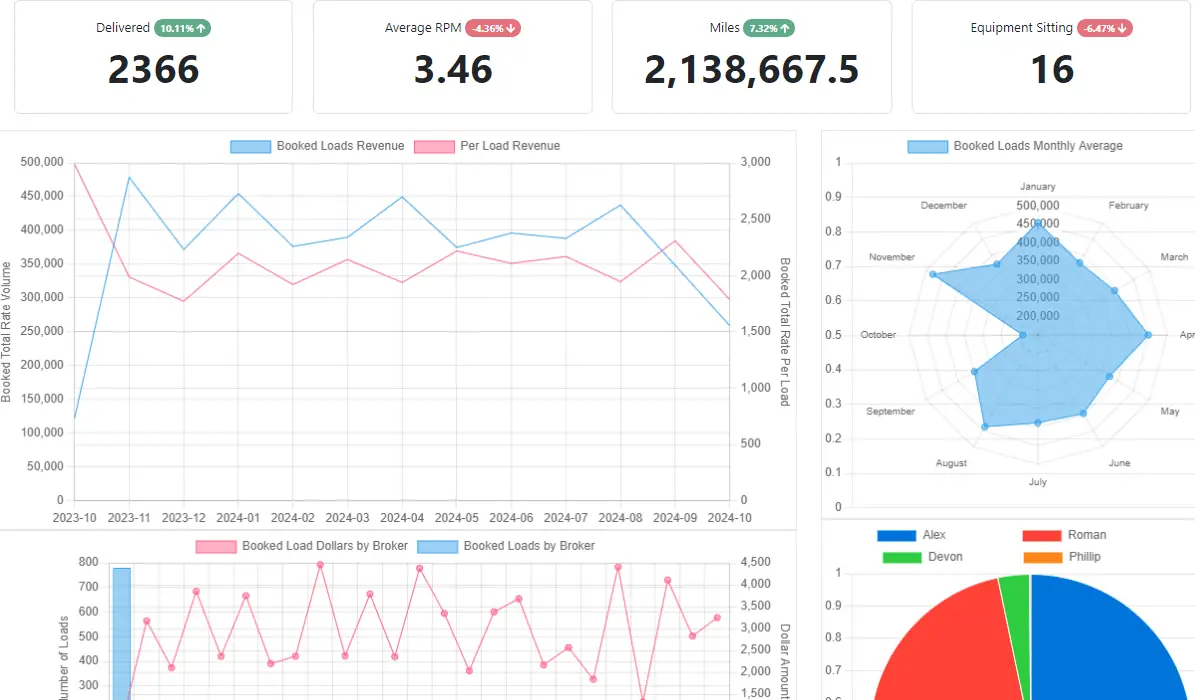Click the November radar data point
Screen dimensions: 1195x700
pyautogui.click(x=933, y=275)
